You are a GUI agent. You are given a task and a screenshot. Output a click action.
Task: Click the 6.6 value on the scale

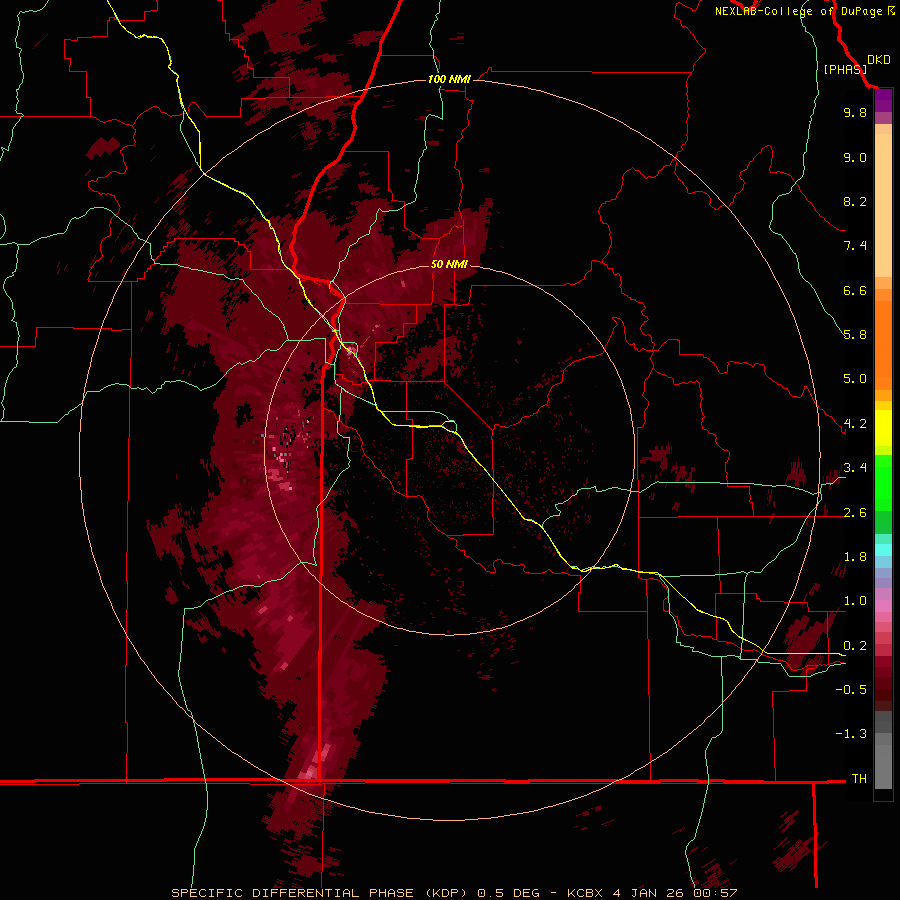point(855,290)
